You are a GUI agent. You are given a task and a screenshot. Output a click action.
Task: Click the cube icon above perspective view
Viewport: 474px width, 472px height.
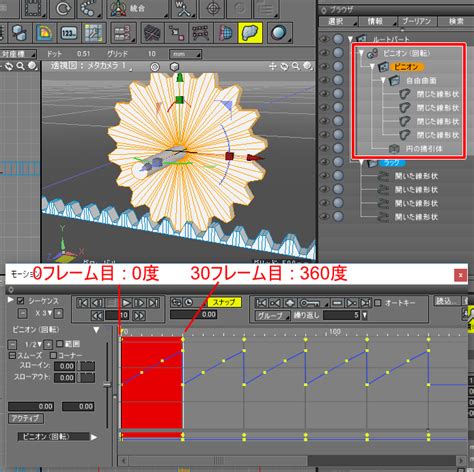pyautogui.click(x=174, y=67)
